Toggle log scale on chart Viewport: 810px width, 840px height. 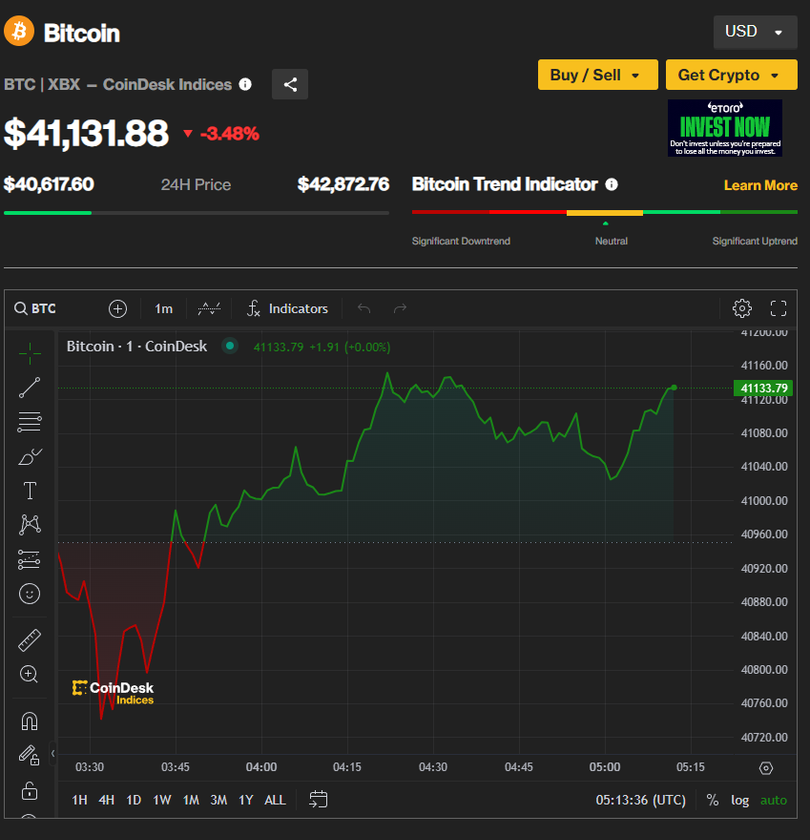pyautogui.click(x=740, y=800)
